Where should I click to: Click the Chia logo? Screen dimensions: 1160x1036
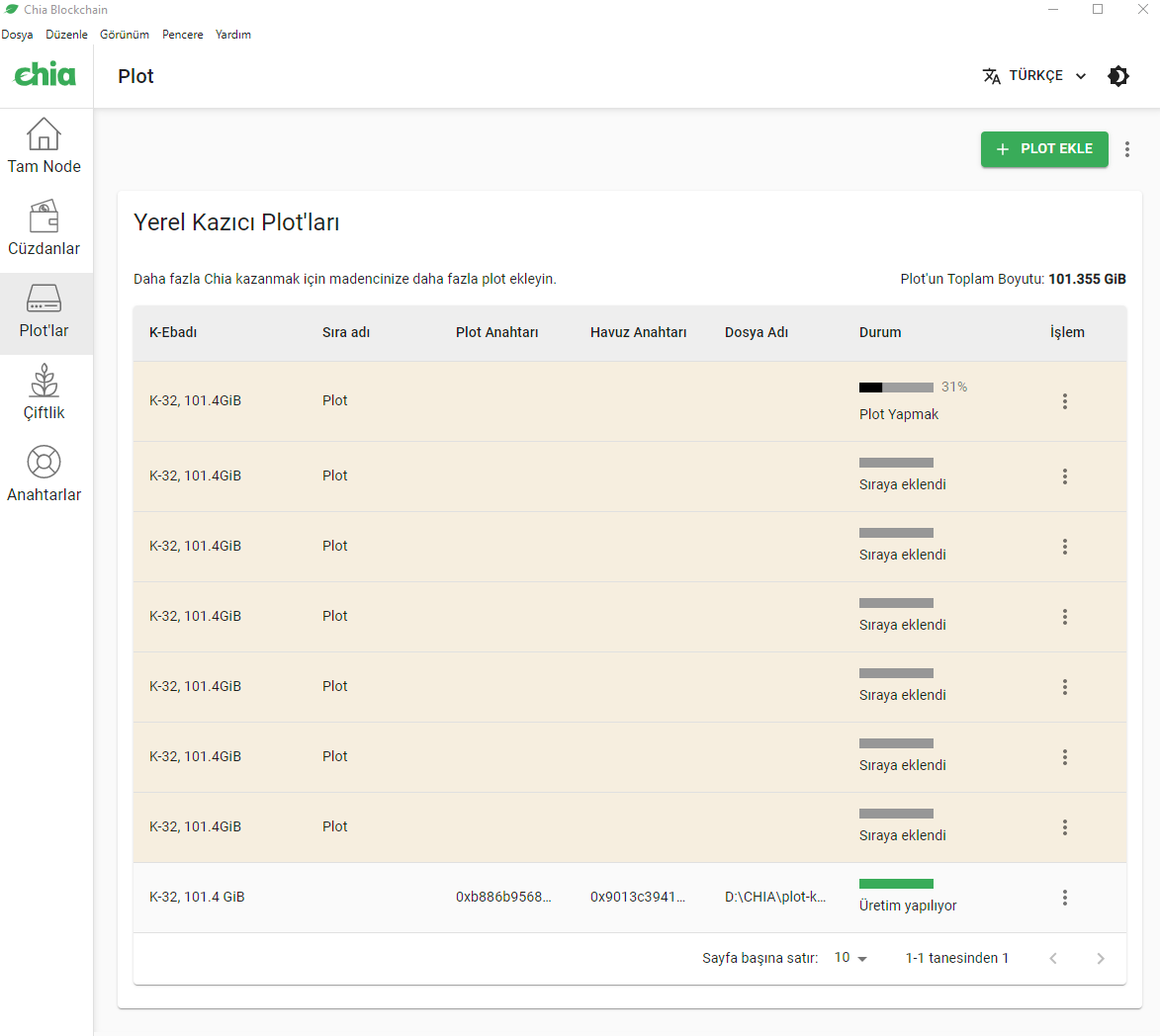pyautogui.click(x=45, y=74)
